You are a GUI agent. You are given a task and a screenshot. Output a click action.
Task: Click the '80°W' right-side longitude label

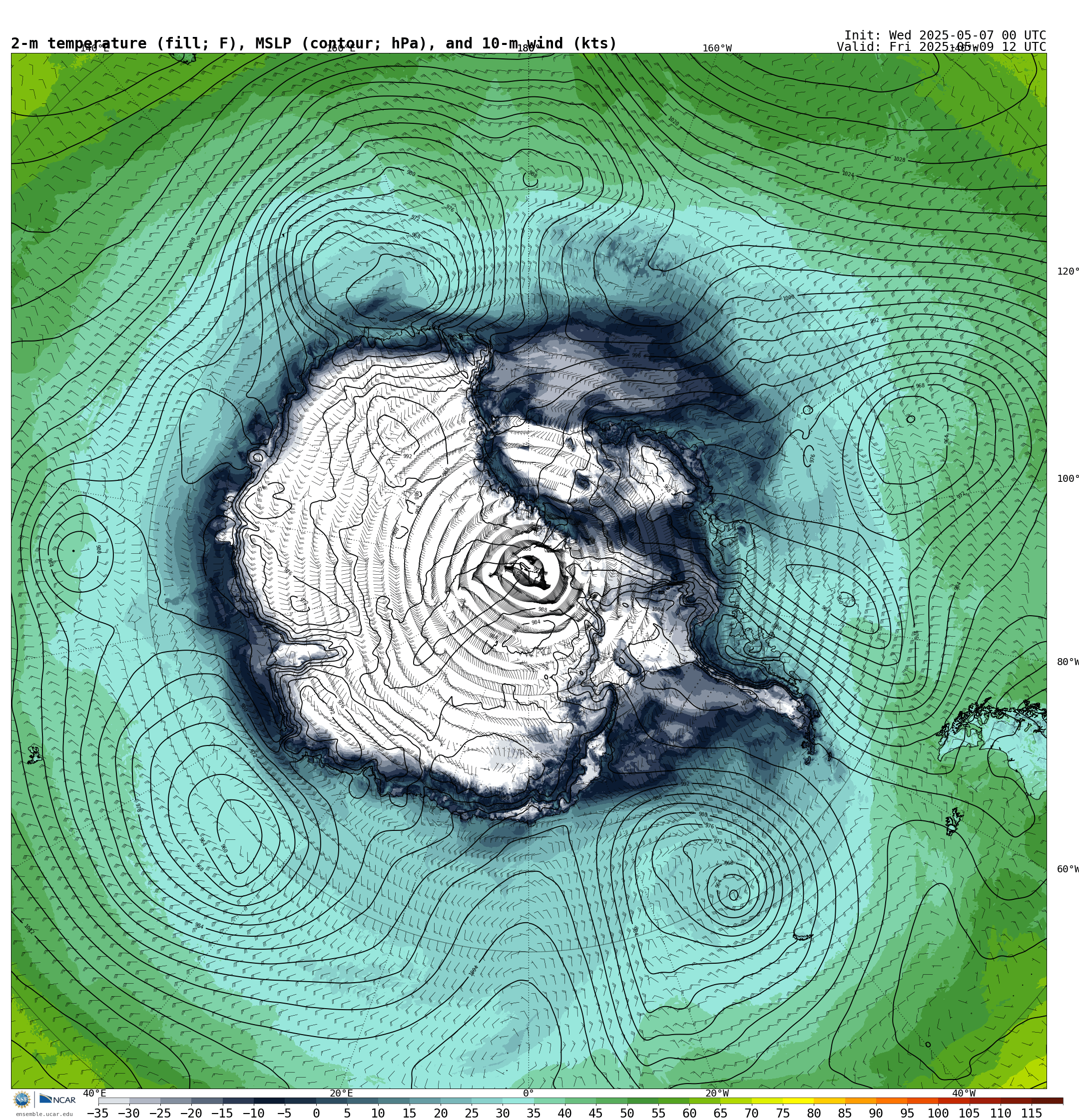coord(1068,662)
